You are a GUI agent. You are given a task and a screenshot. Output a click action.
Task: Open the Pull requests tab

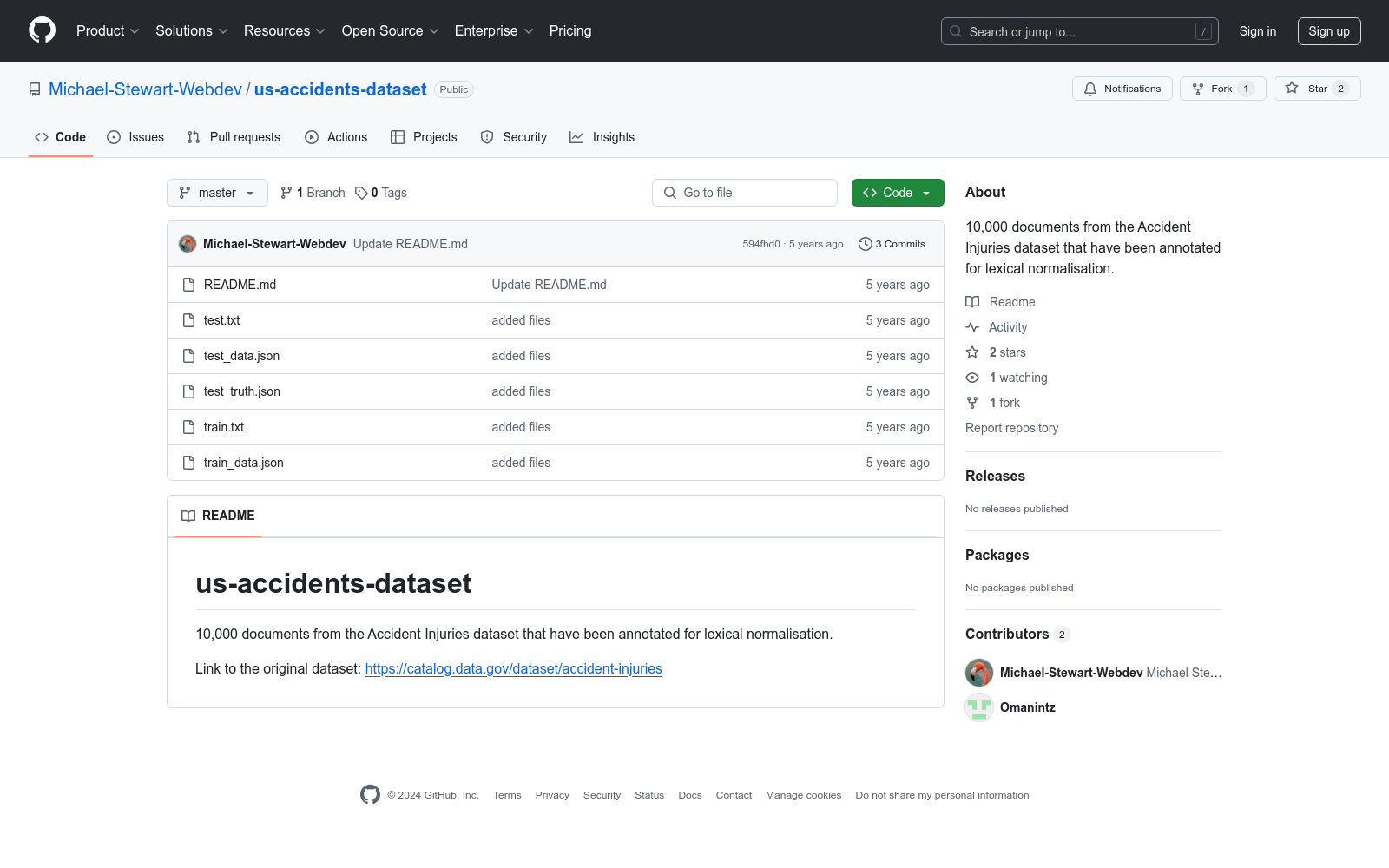tap(234, 137)
